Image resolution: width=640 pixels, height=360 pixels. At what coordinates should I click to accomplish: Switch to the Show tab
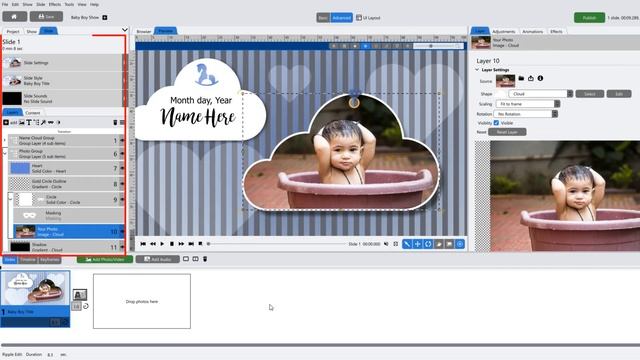(31, 31)
